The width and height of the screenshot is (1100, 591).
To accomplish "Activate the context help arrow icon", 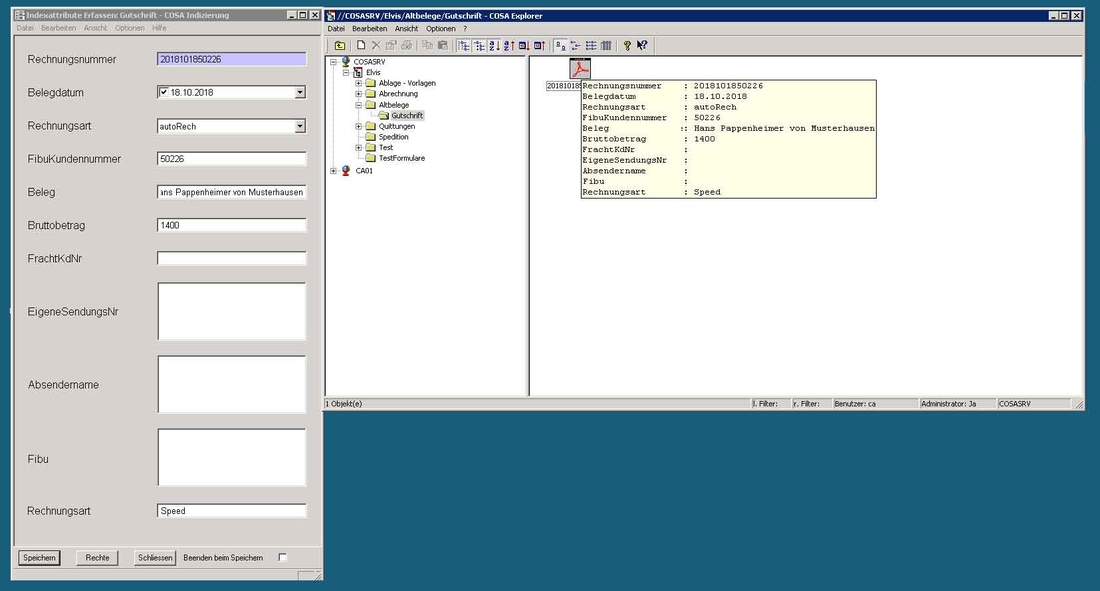I will (x=641, y=45).
